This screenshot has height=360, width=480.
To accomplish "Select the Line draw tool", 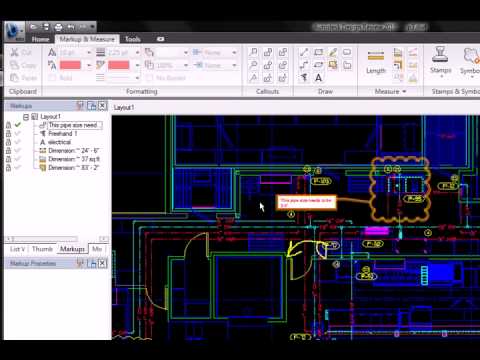I will 304,52.
